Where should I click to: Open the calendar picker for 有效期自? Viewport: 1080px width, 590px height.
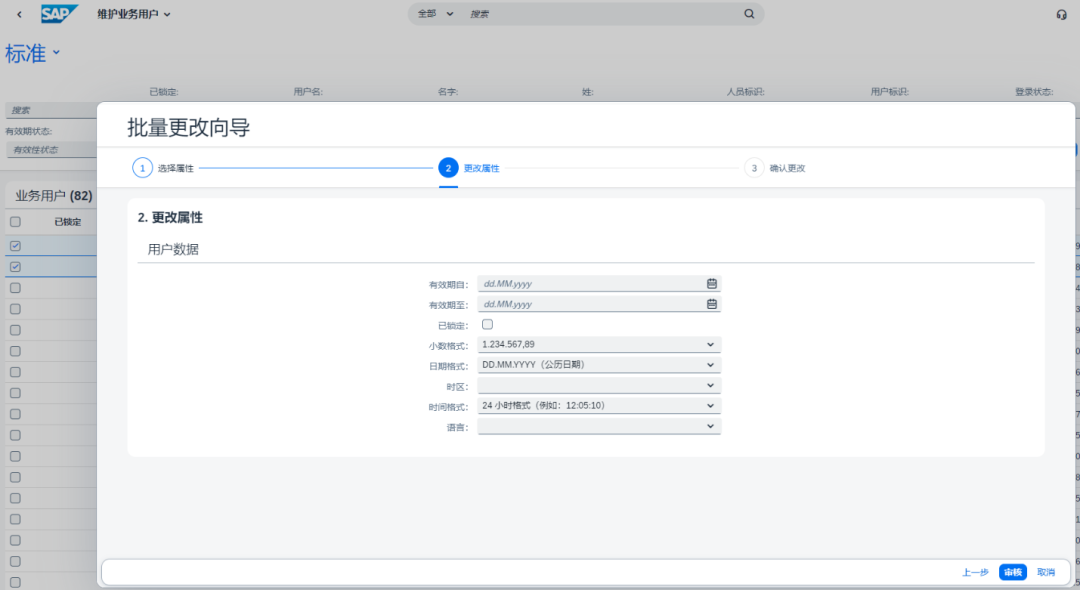click(711, 283)
